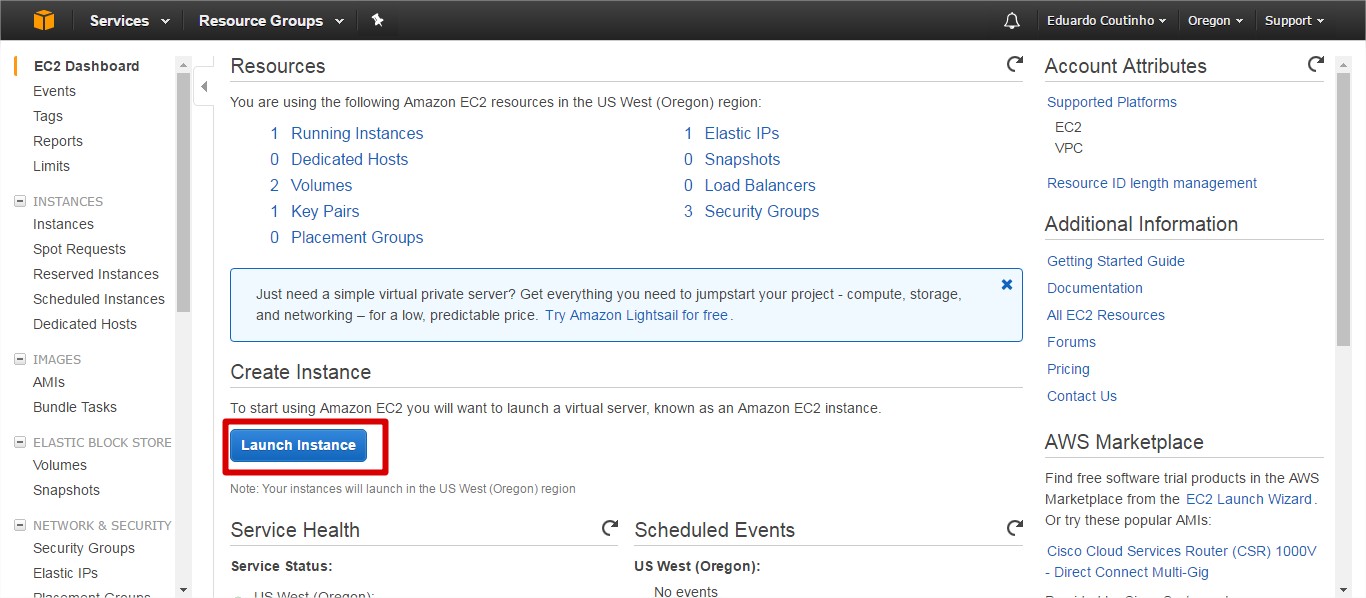Collapse the IMAGES sidebar section

coord(20,359)
